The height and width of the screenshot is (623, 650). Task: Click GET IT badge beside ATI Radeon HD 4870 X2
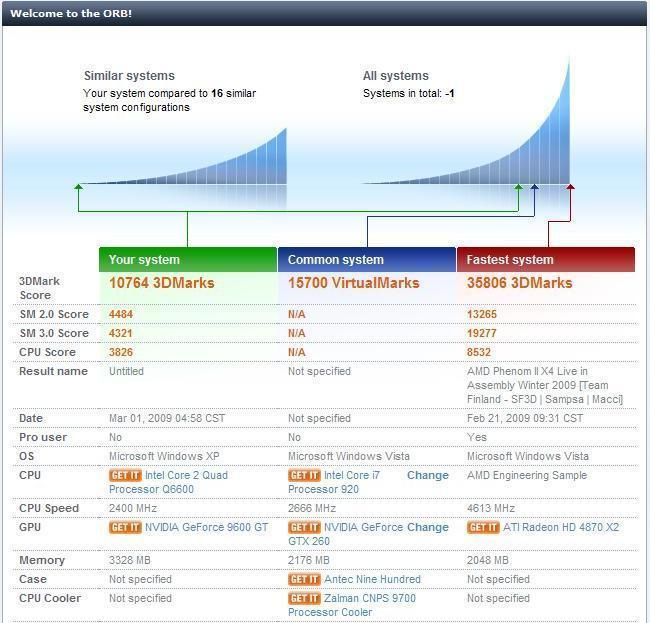pos(483,527)
